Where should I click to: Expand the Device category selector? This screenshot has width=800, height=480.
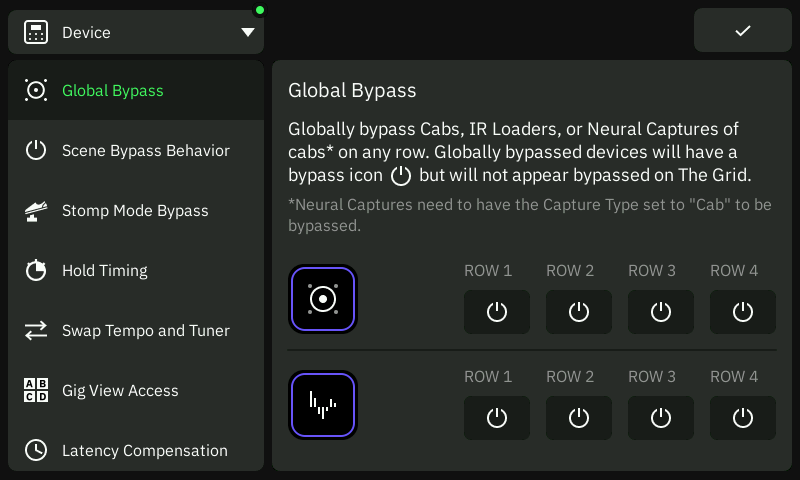click(136, 32)
